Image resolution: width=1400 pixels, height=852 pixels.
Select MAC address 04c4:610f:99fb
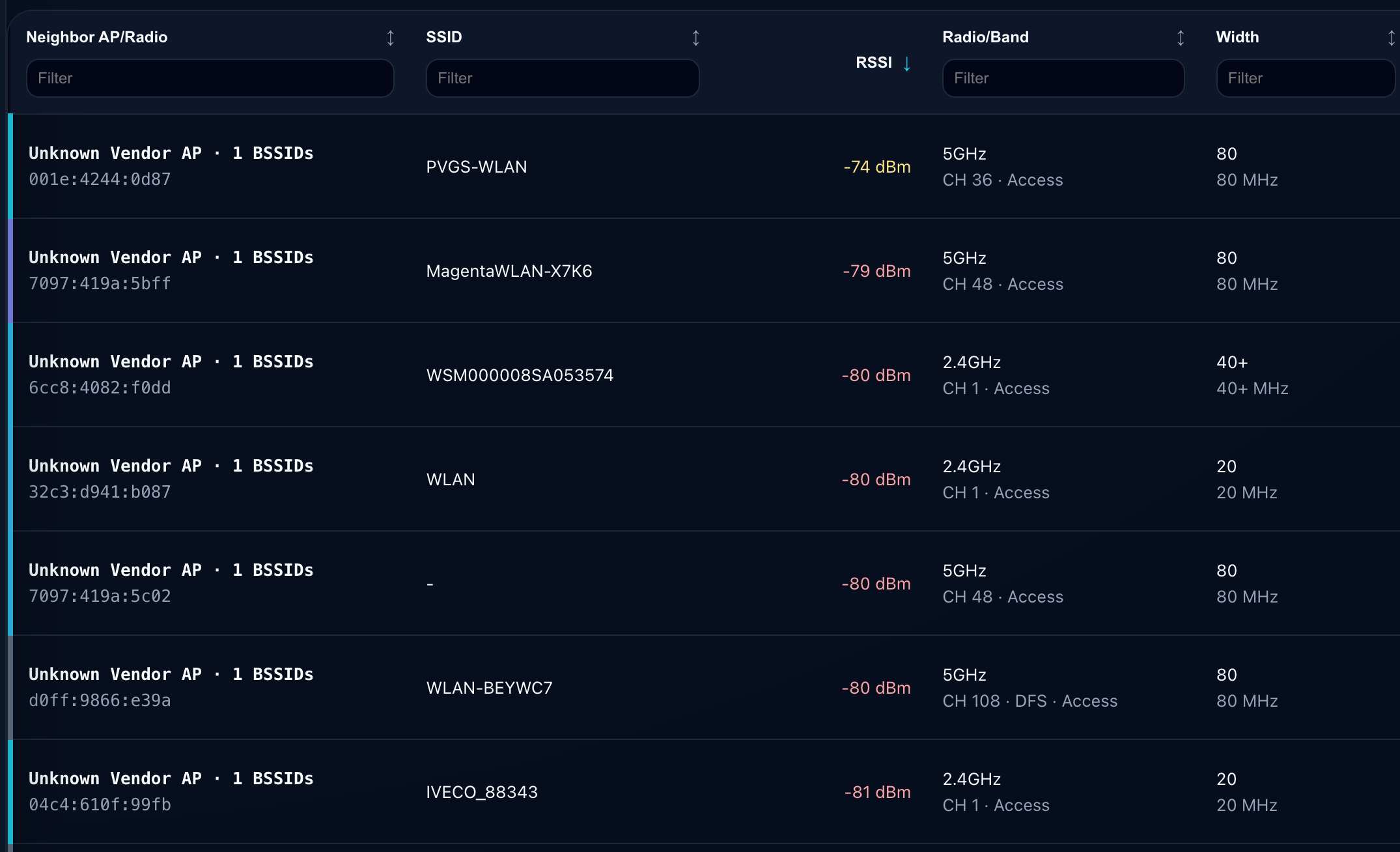[100, 804]
